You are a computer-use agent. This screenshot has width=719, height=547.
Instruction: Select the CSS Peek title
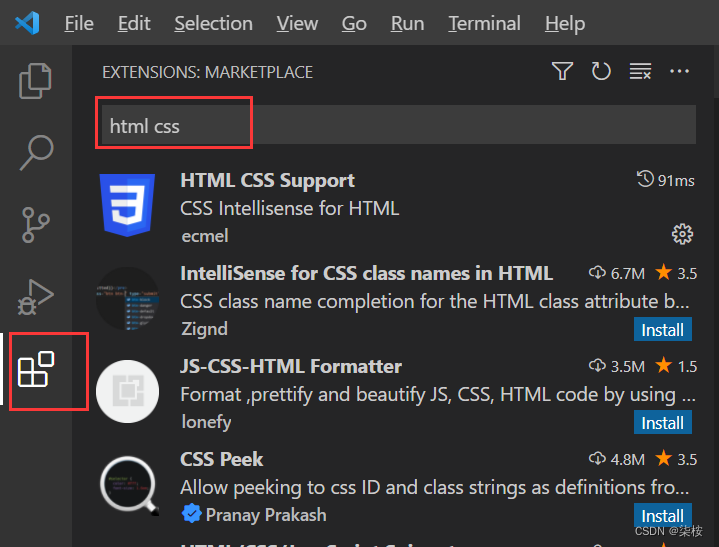tap(221, 459)
